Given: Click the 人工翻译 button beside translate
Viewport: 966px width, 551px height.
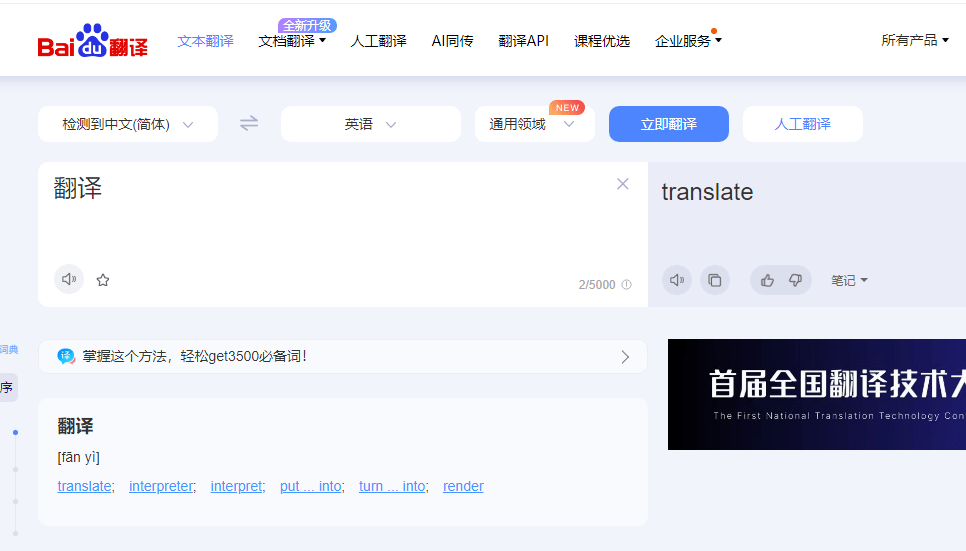Looking at the screenshot, I should click(802, 124).
